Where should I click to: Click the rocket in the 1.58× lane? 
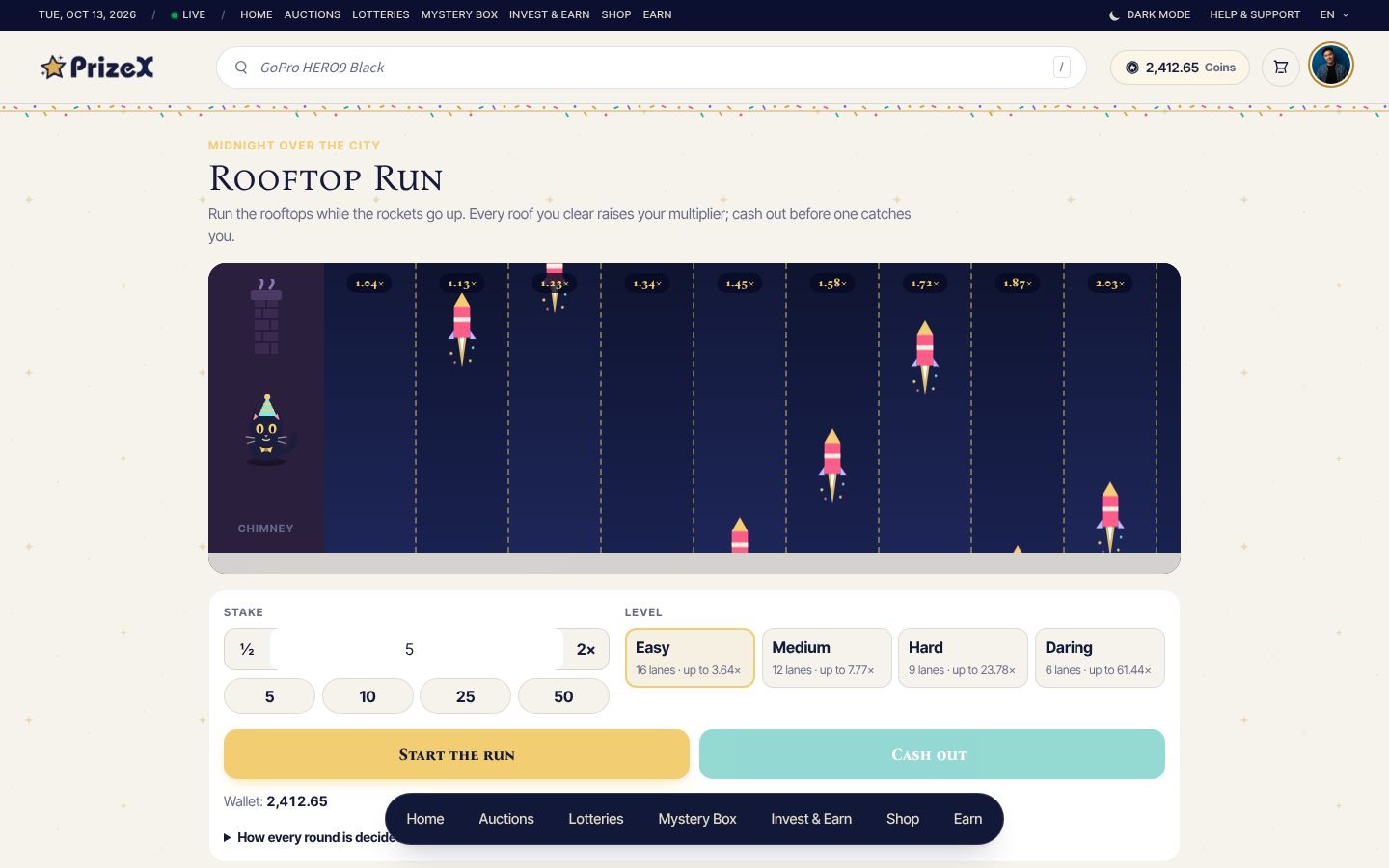(x=832, y=465)
